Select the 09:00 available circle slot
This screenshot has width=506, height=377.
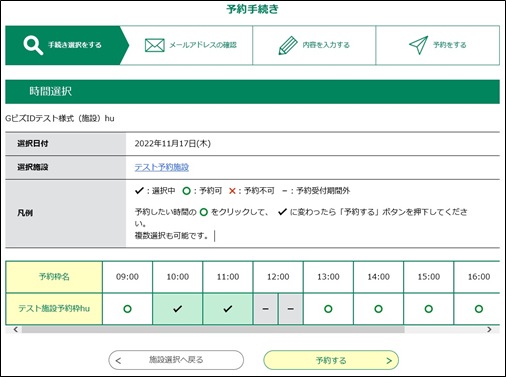pyautogui.click(x=127, y=309)
